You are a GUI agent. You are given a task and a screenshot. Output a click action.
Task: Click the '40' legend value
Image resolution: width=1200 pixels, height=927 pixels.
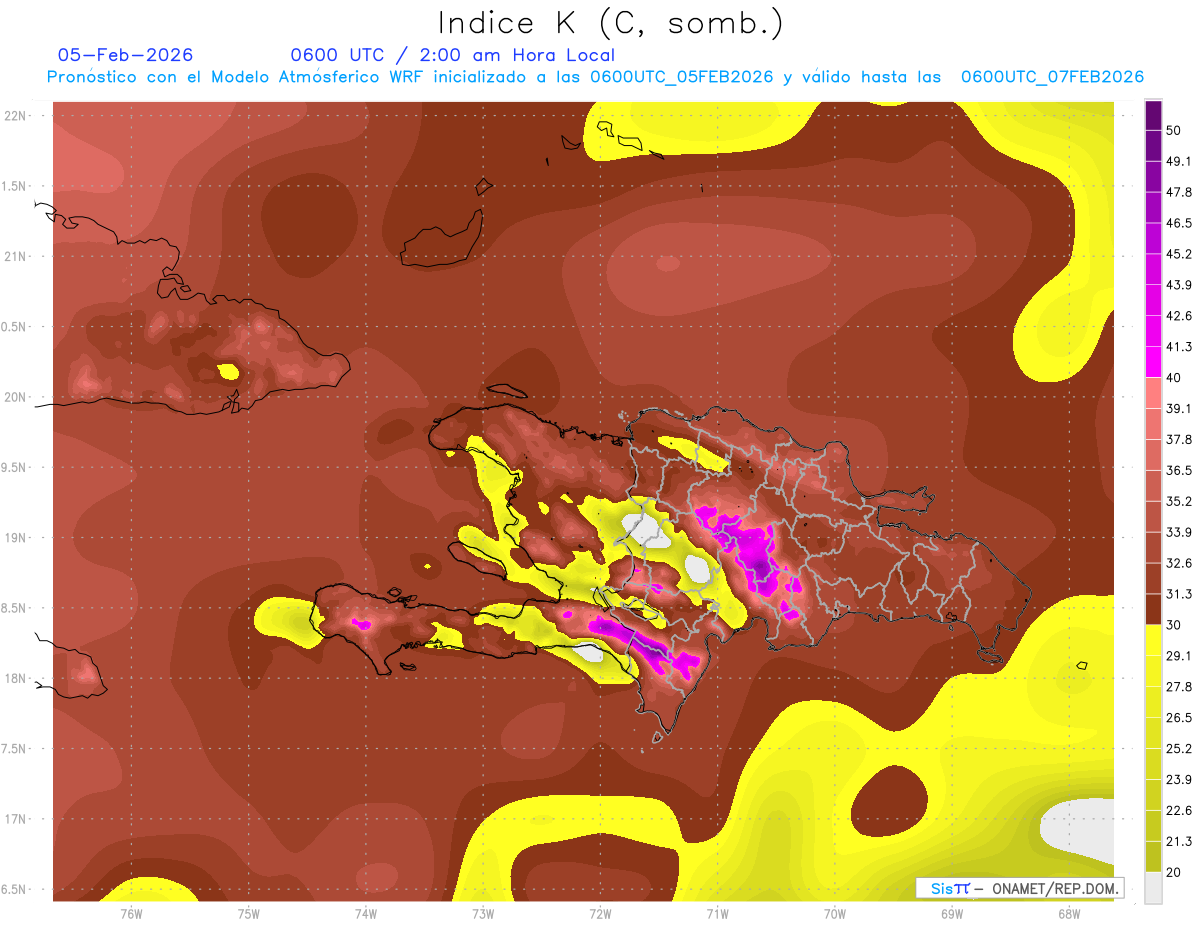pos(1175,378)
